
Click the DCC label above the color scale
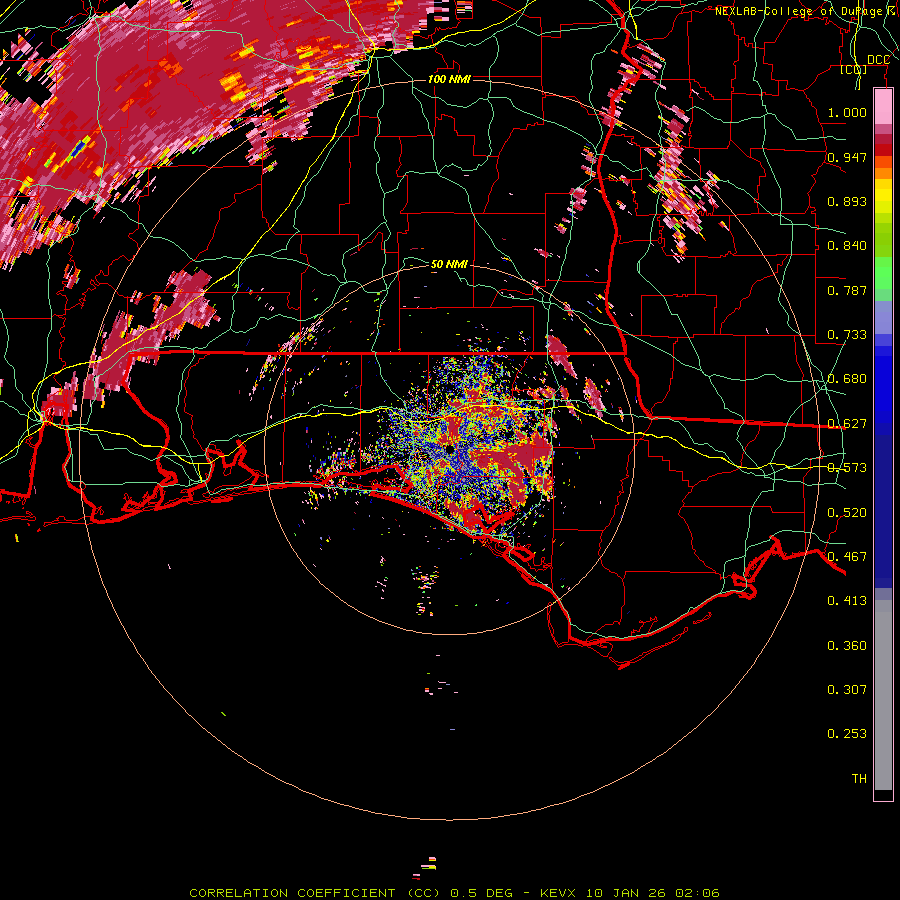[878, 60]
